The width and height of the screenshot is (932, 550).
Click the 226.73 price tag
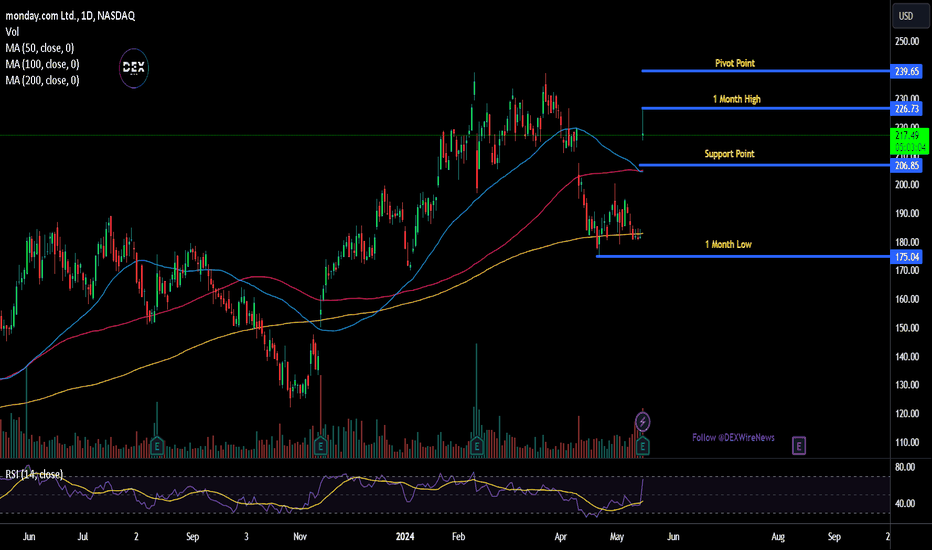[x=906, y=109]
